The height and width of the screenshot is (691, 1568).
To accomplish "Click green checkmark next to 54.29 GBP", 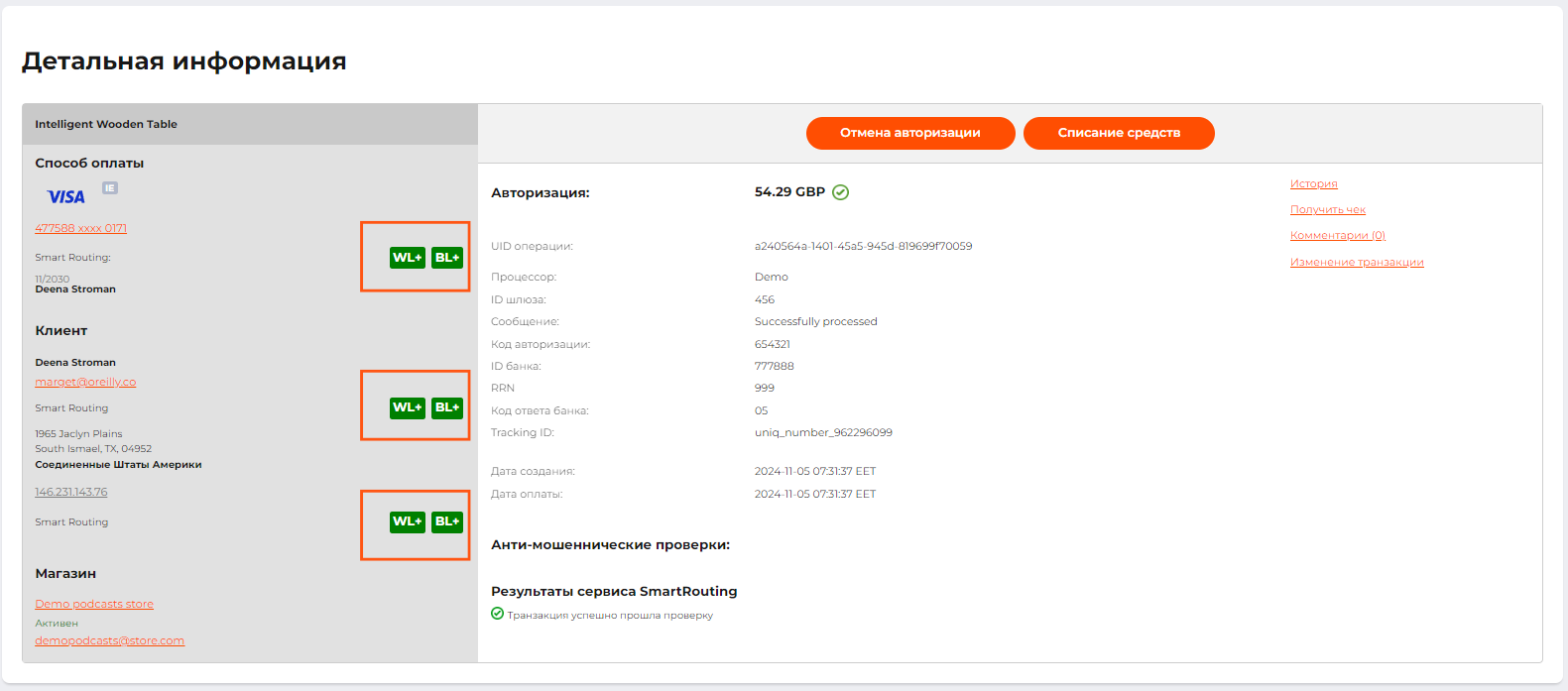I will [x=840, y=192].
